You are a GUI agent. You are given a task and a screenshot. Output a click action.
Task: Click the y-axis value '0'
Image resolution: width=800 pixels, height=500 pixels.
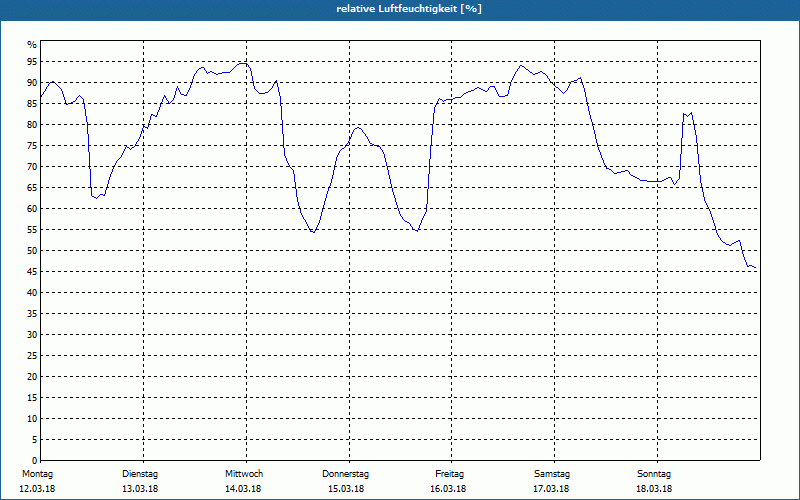click(35, 460)
